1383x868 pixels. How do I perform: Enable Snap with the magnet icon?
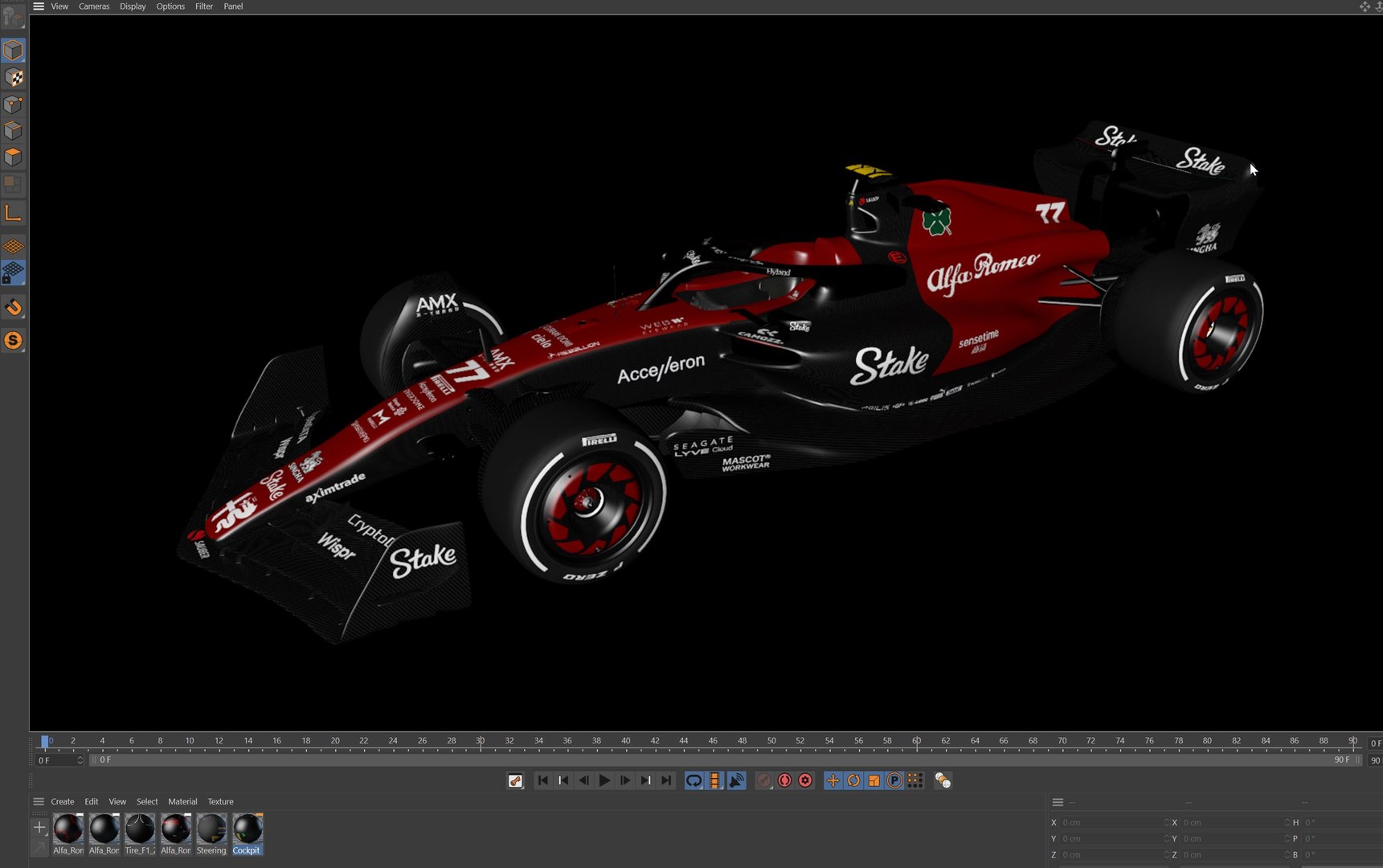point(13,307)
